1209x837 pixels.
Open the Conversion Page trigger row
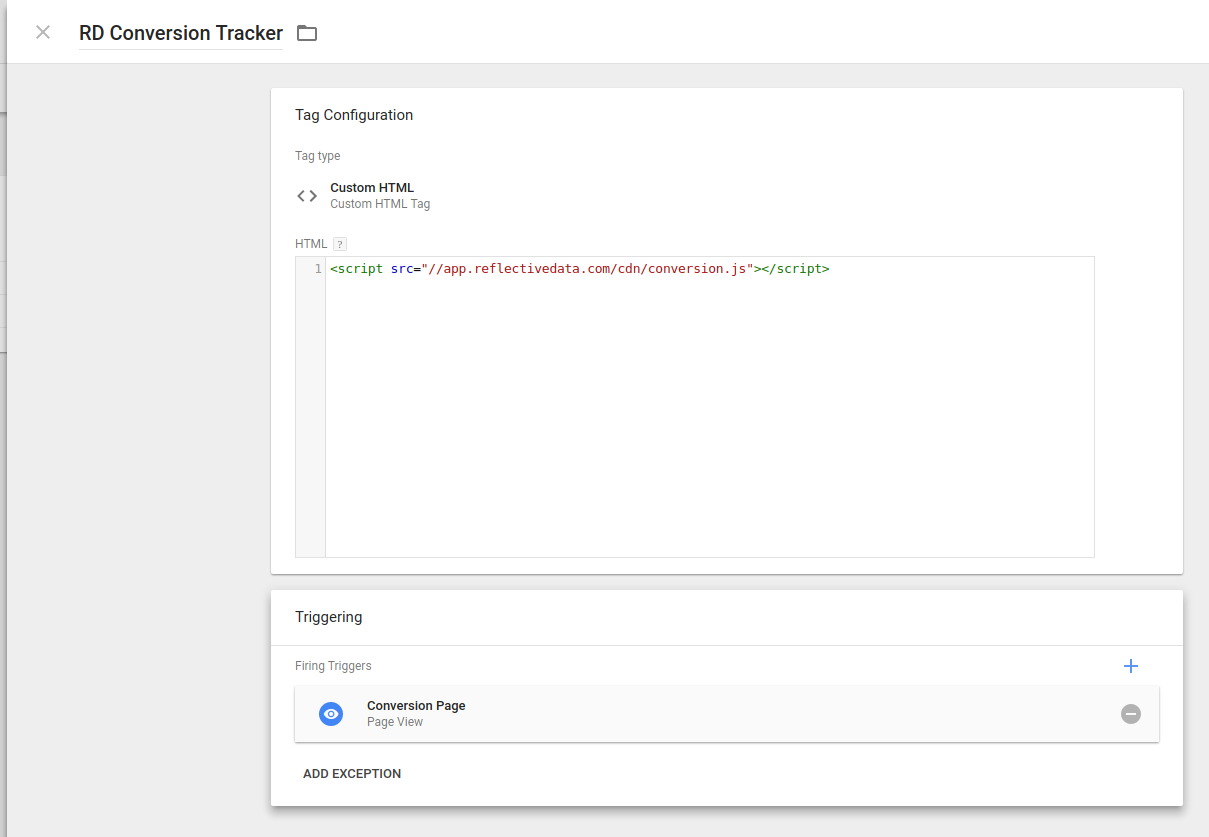point(727,714)
